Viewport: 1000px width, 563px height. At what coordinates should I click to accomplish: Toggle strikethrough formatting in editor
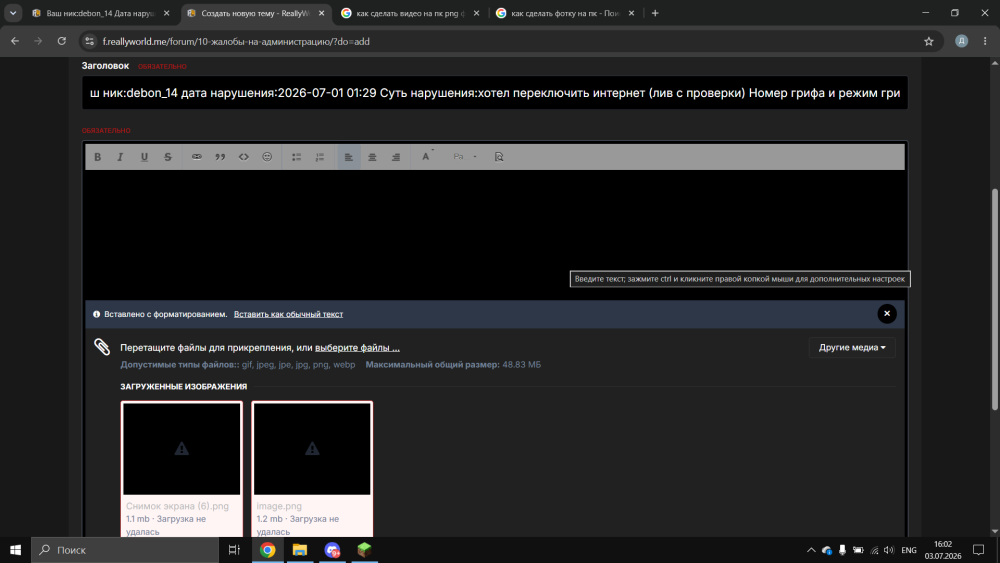[x=168, y=157]
